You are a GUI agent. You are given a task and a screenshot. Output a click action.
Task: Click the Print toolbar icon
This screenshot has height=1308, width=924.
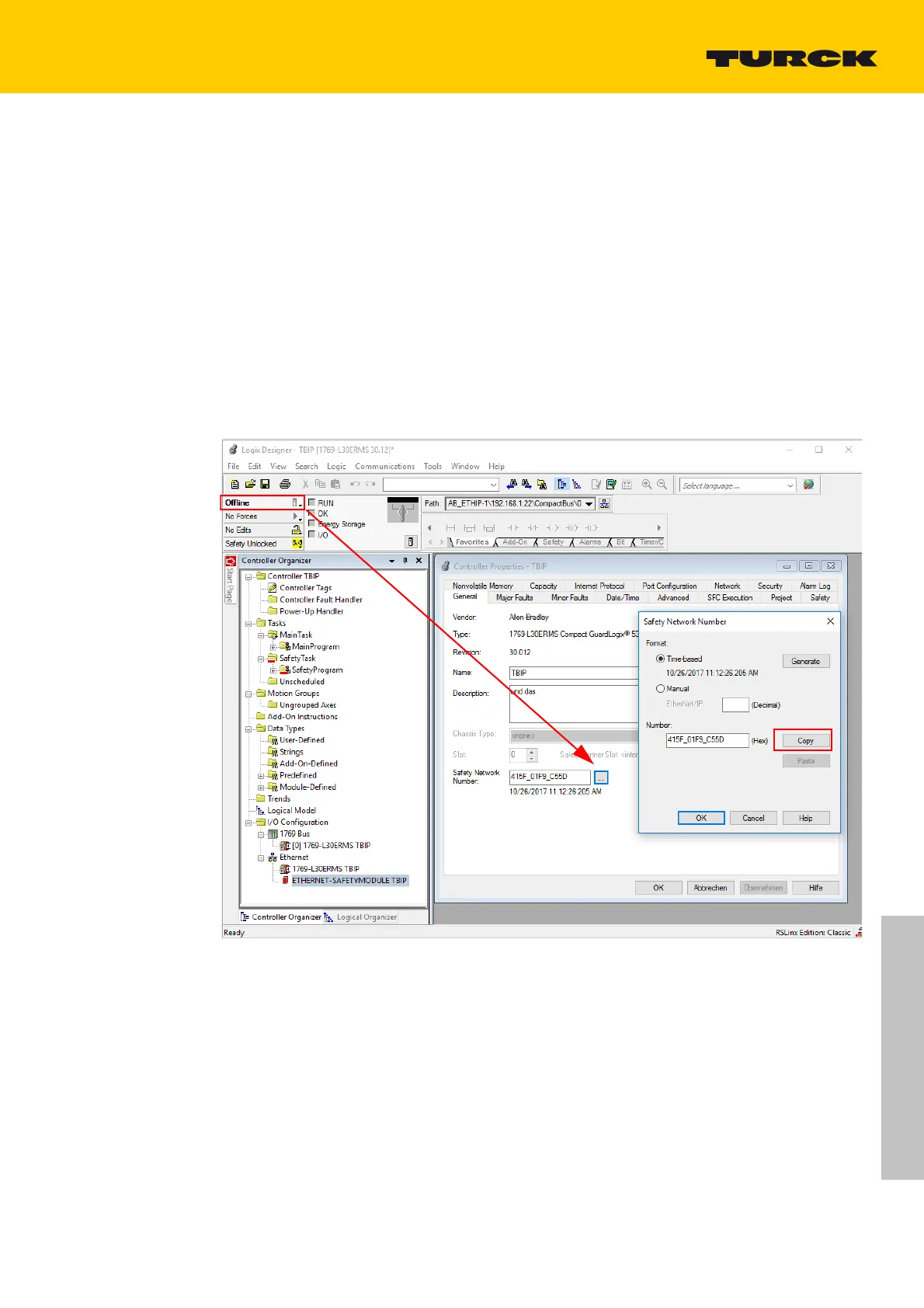[x=285, y=485]
